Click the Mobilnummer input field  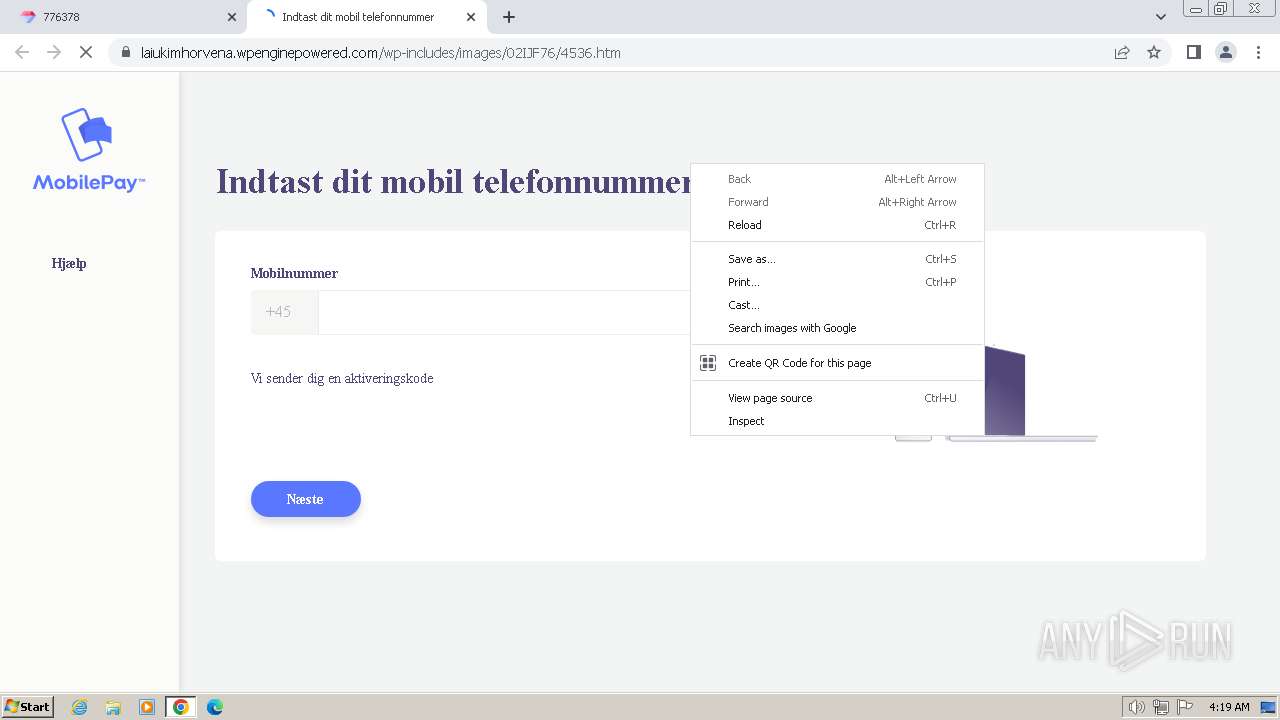pyautogui.click(x=504, y=312)
